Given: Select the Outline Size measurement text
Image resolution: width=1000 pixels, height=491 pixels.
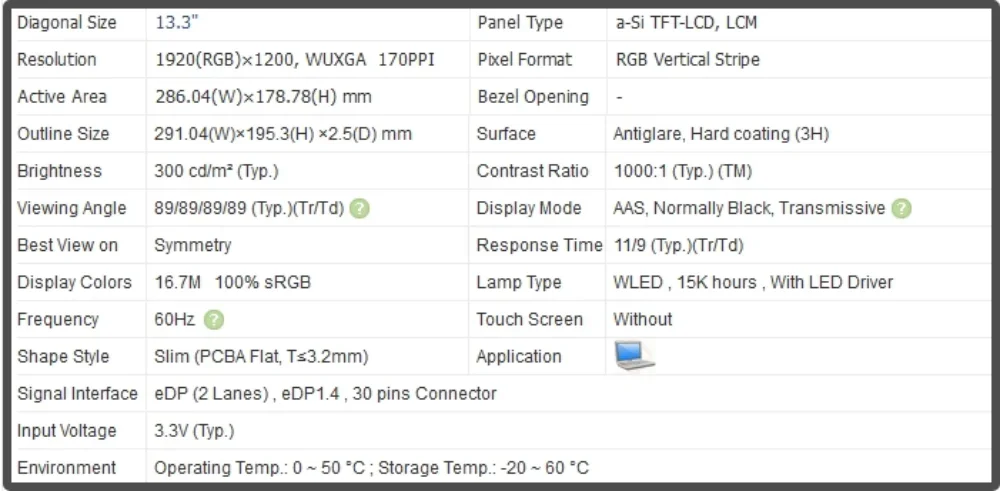Looking at the screenshot, I should 282,134.
